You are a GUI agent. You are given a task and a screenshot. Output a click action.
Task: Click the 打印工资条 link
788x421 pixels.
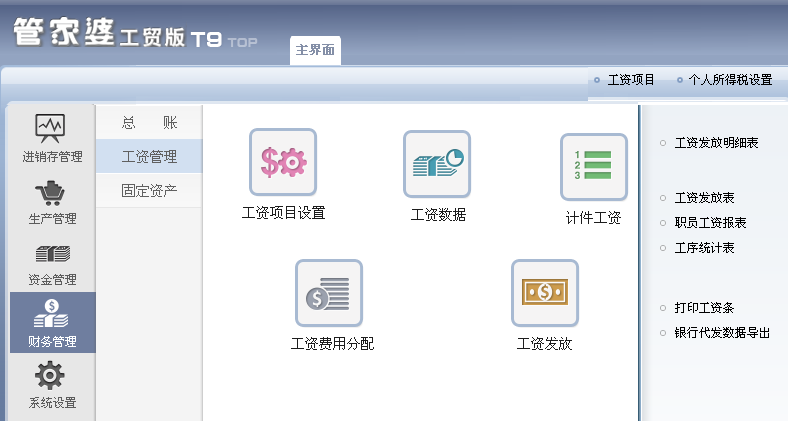click(x=704, y=307)
